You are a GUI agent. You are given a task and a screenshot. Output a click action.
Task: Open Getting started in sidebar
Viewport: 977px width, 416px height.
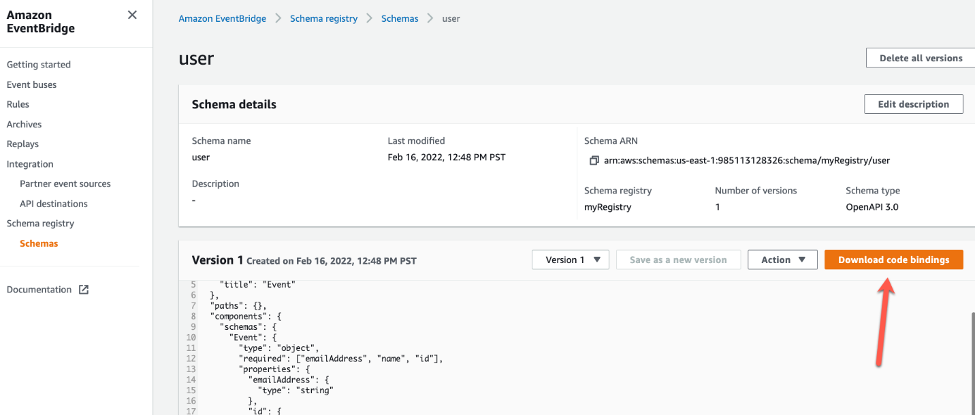pyautogui.click(x=39, y=65)
